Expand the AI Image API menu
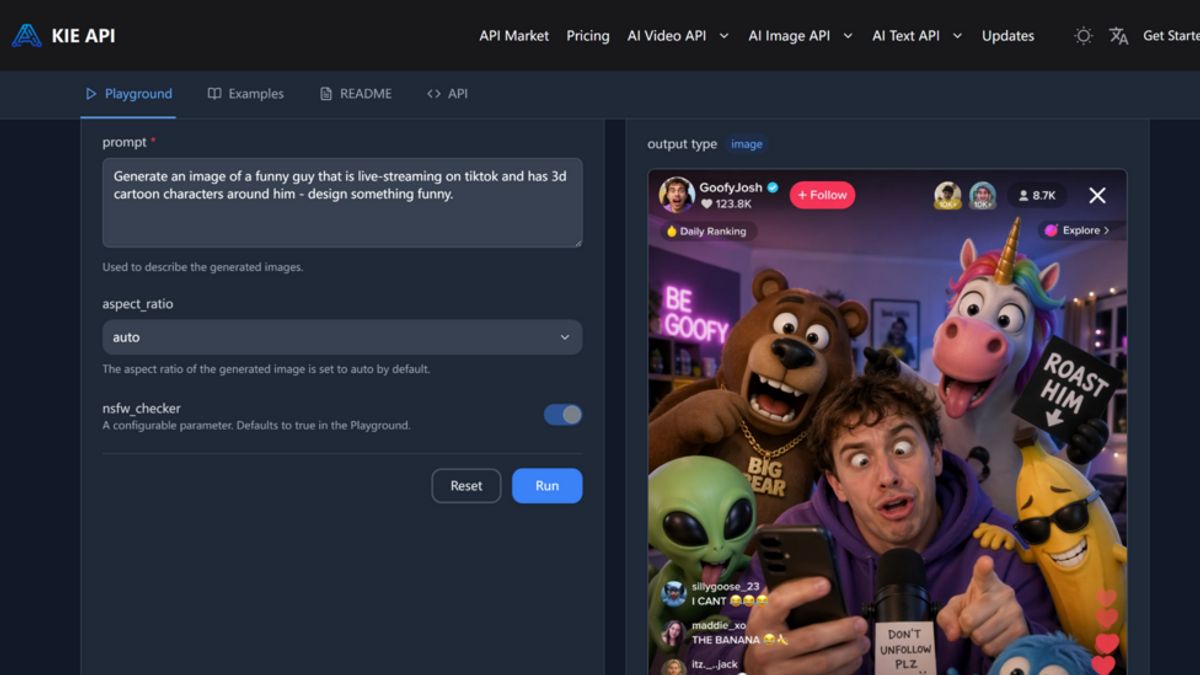The width and height of the screenshot is (1200, 675). (x=800, y=35)
